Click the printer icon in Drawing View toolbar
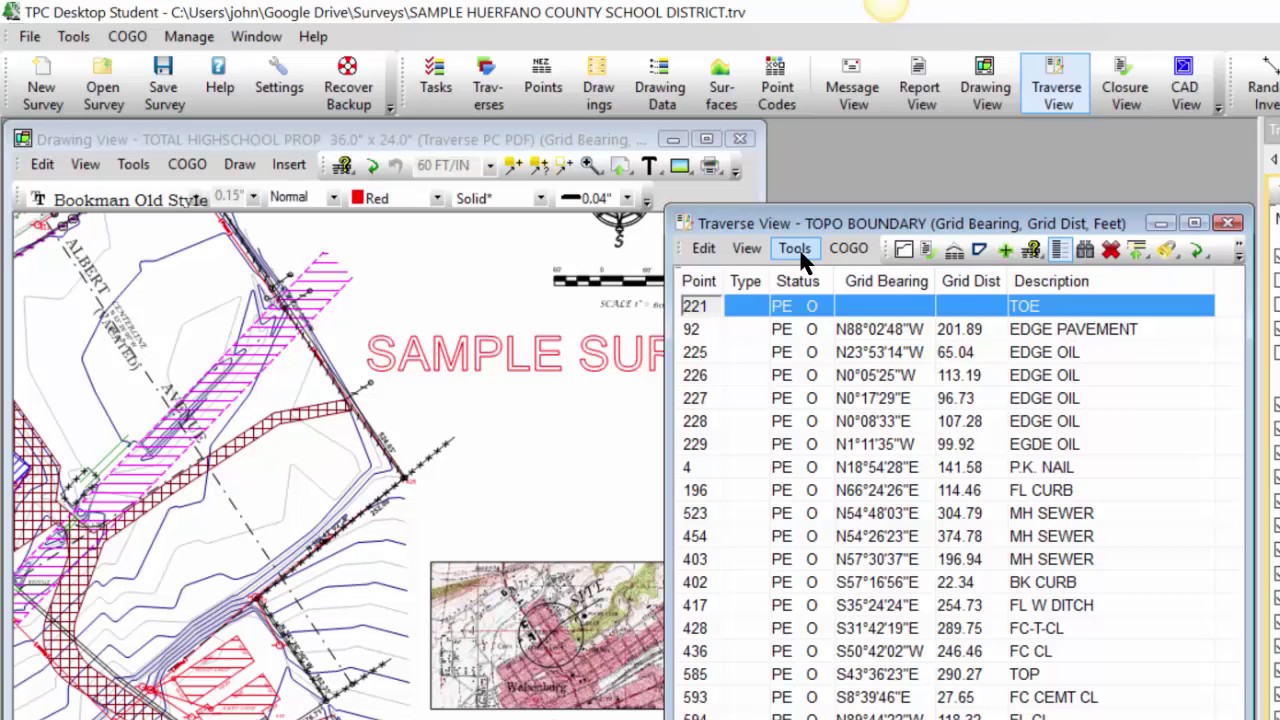Viewport: 1280px width, 720px height. point(710,166)
